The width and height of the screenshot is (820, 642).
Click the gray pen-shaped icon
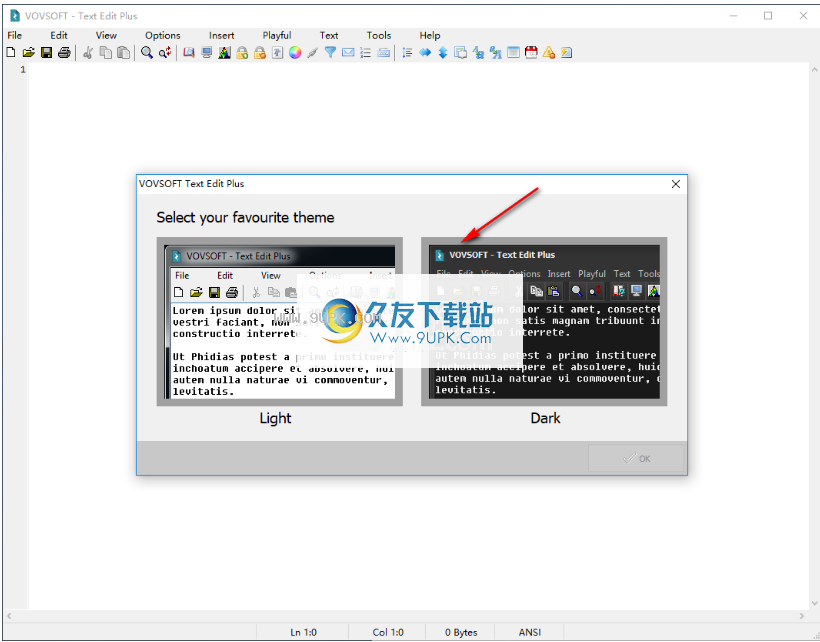point(313,52)
